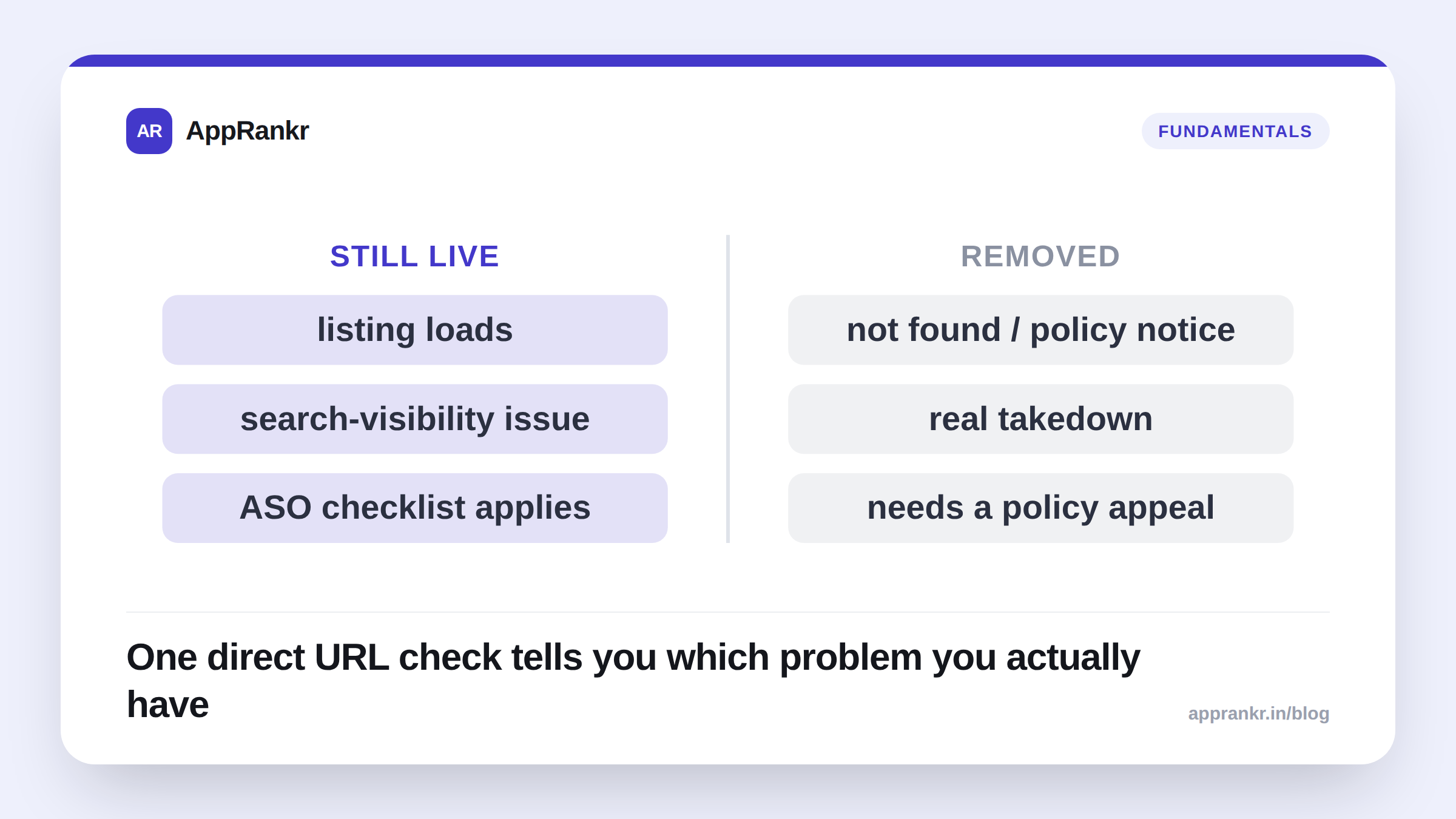Click the purple top accent bar
The width and height of the screenshot is (1456, 819).
tap(728, 61)
